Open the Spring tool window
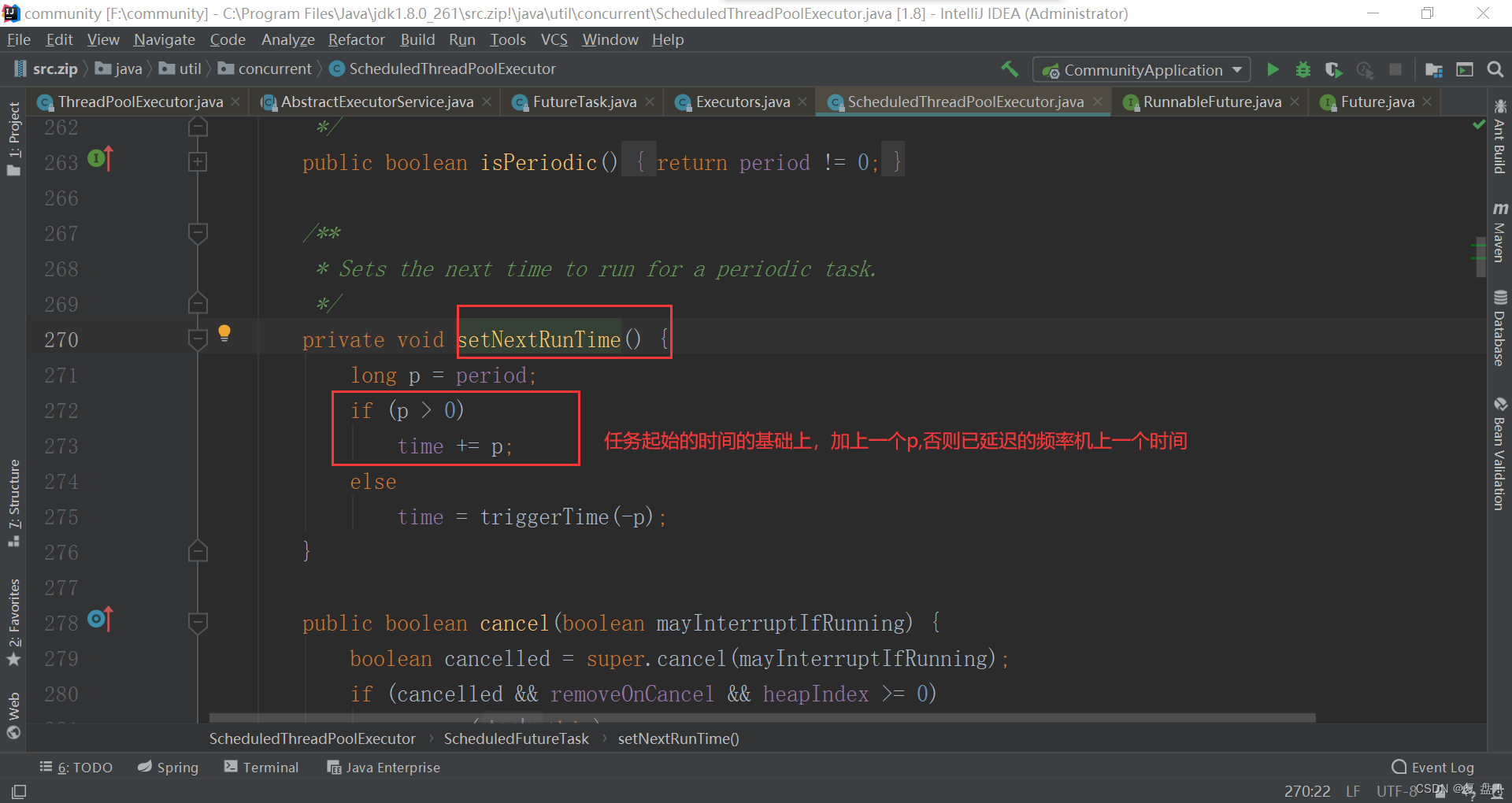This screenshot has width=1512, height=803. click(169, 767)
